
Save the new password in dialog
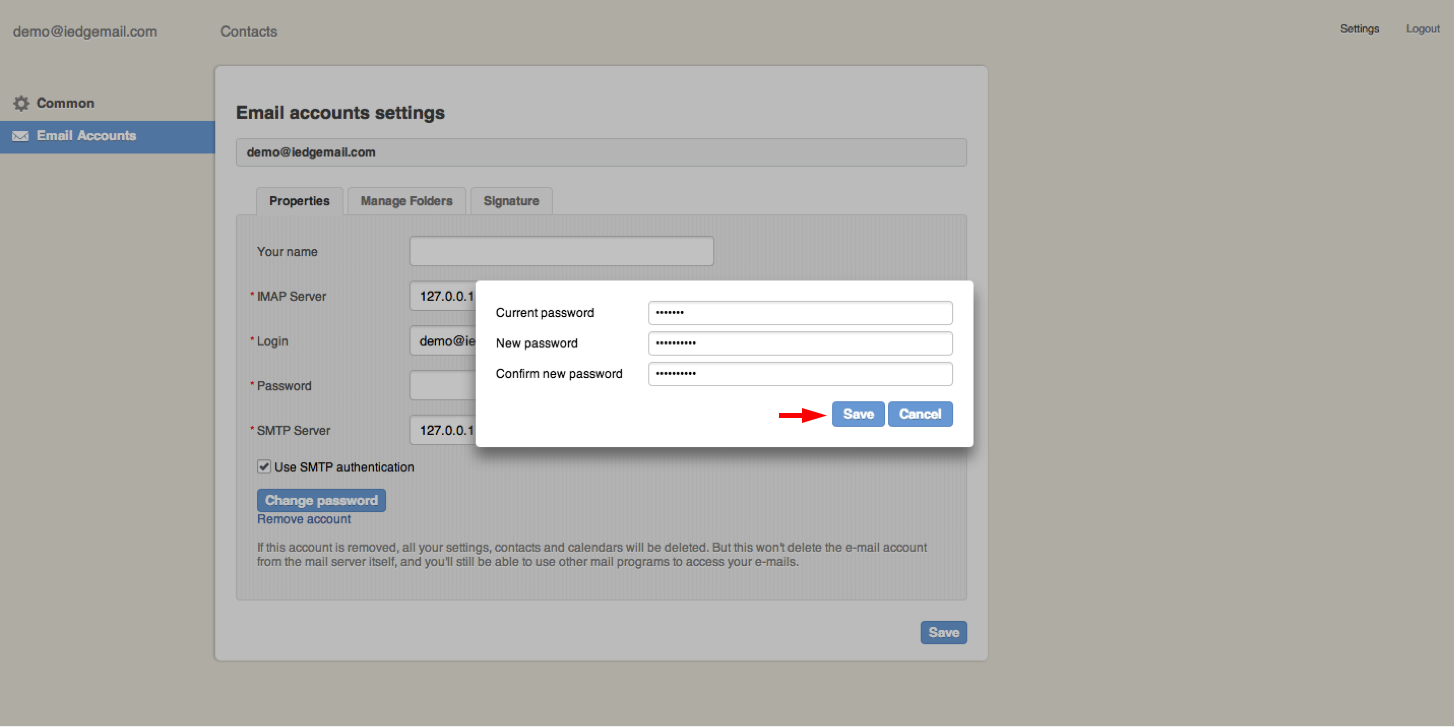click(x=858, y=414)
